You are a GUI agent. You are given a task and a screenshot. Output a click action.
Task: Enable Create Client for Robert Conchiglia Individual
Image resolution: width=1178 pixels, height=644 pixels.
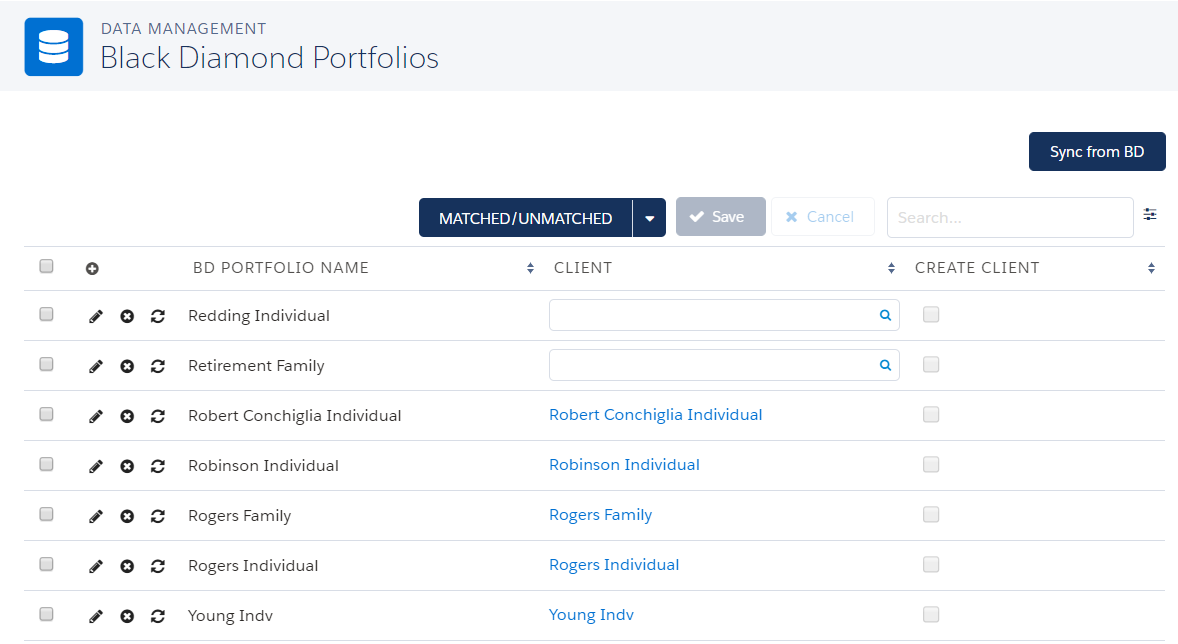click(931, 414)
